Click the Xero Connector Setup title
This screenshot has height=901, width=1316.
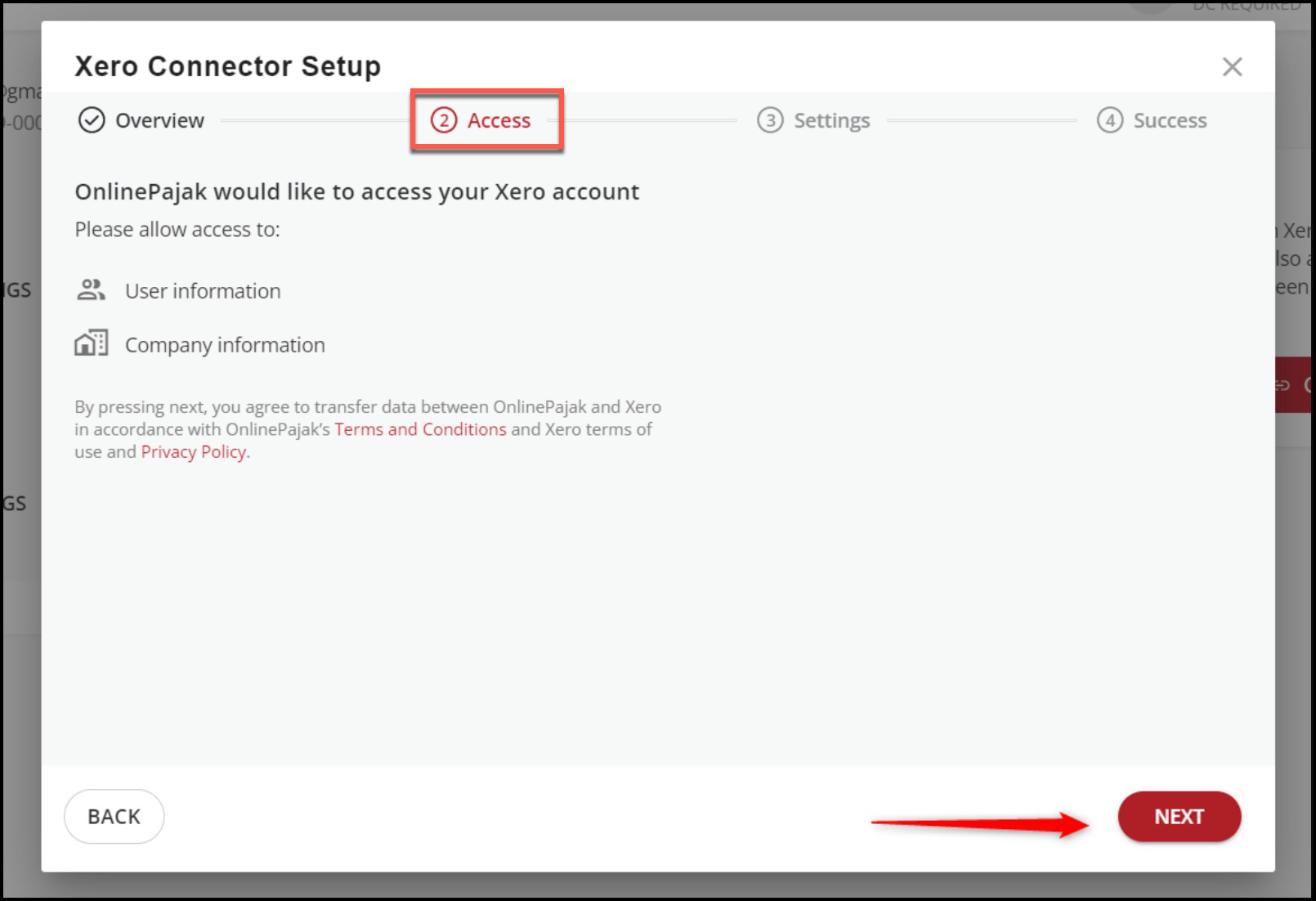tap(227, 66)
